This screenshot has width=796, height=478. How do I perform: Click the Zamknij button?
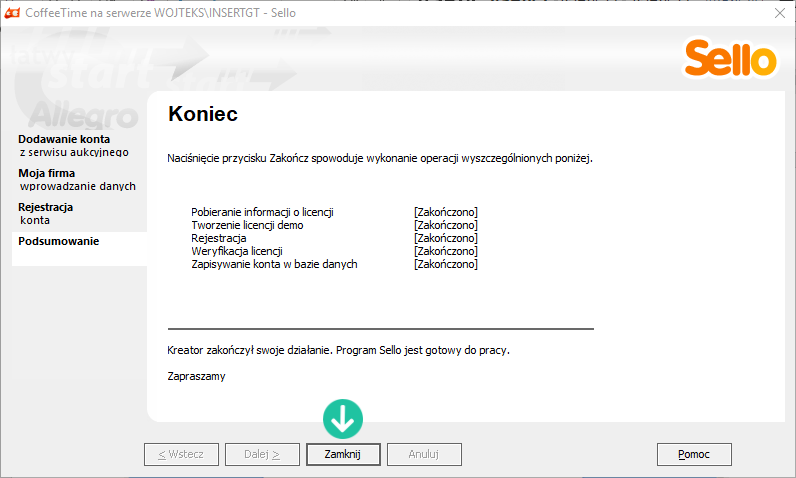click(x=343, y=454)
